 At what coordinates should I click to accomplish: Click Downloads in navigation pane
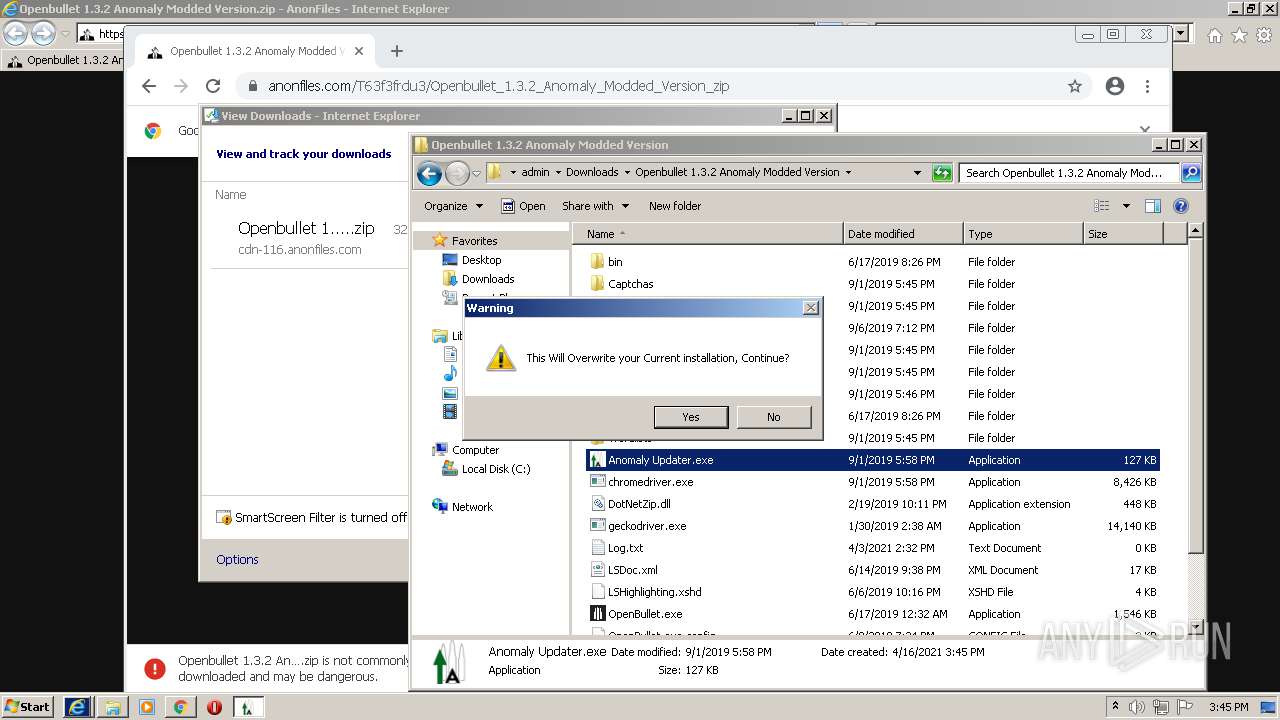(x=487, y=279)
